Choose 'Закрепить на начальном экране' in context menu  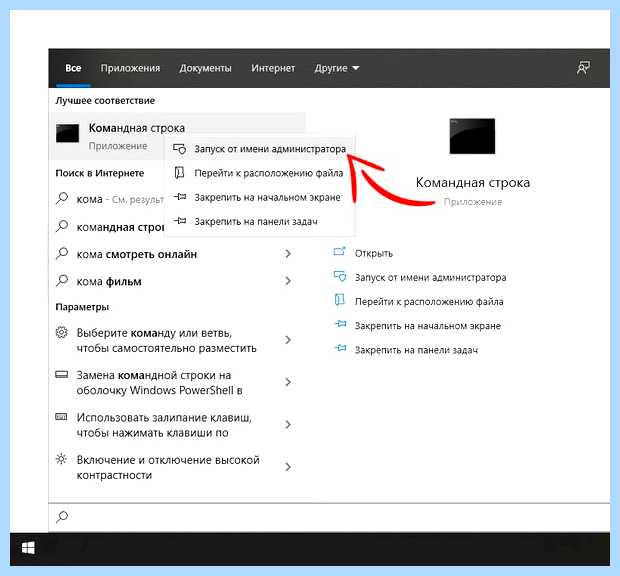pos(260,197)
